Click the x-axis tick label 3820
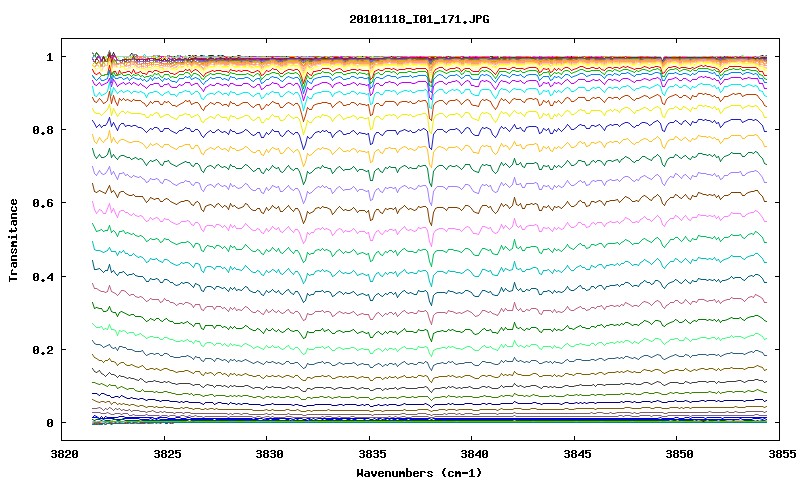This screenshot has height=480, width=800. pos(65,454)
